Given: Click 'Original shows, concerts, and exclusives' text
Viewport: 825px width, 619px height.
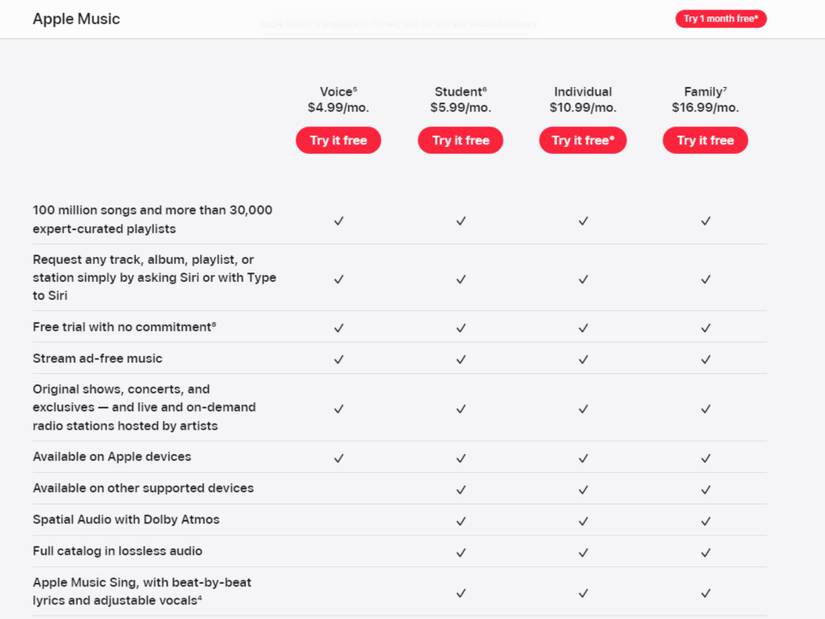Looking at the screenshot, I should (x=144, y=407).
